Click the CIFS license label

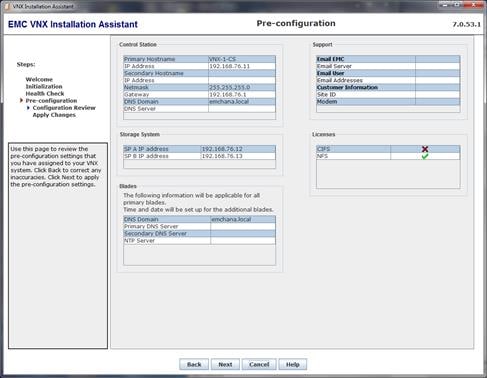point(323,149)
